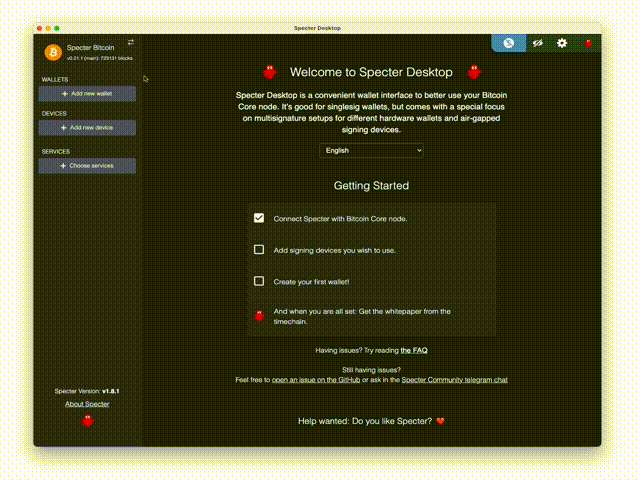Image resolution: width=640 pixels, height=480 pixels.
Task: Click the node version and blocks text
Action: 100,58
